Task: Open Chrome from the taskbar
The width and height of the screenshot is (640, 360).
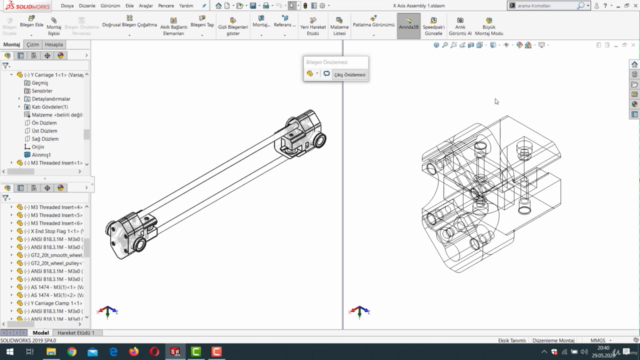Action: coord(72,351)
